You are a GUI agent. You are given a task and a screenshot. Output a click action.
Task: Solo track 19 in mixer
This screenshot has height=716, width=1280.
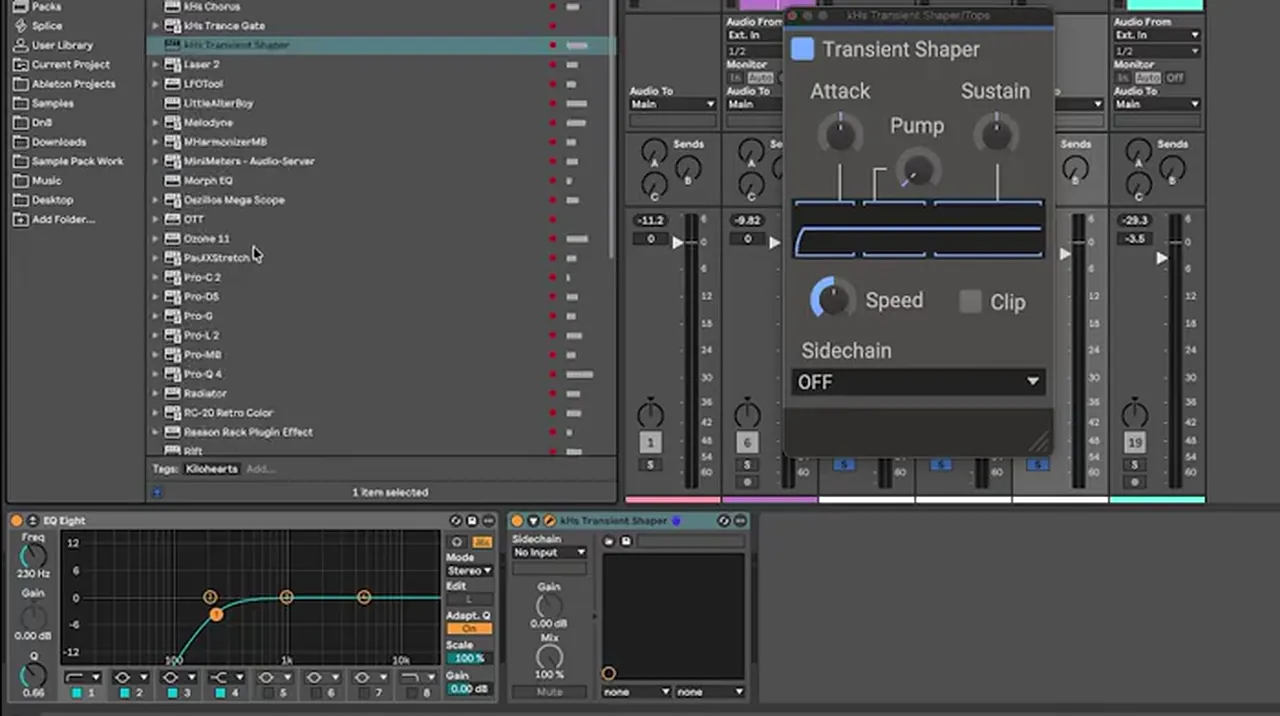coord(1134,465)
